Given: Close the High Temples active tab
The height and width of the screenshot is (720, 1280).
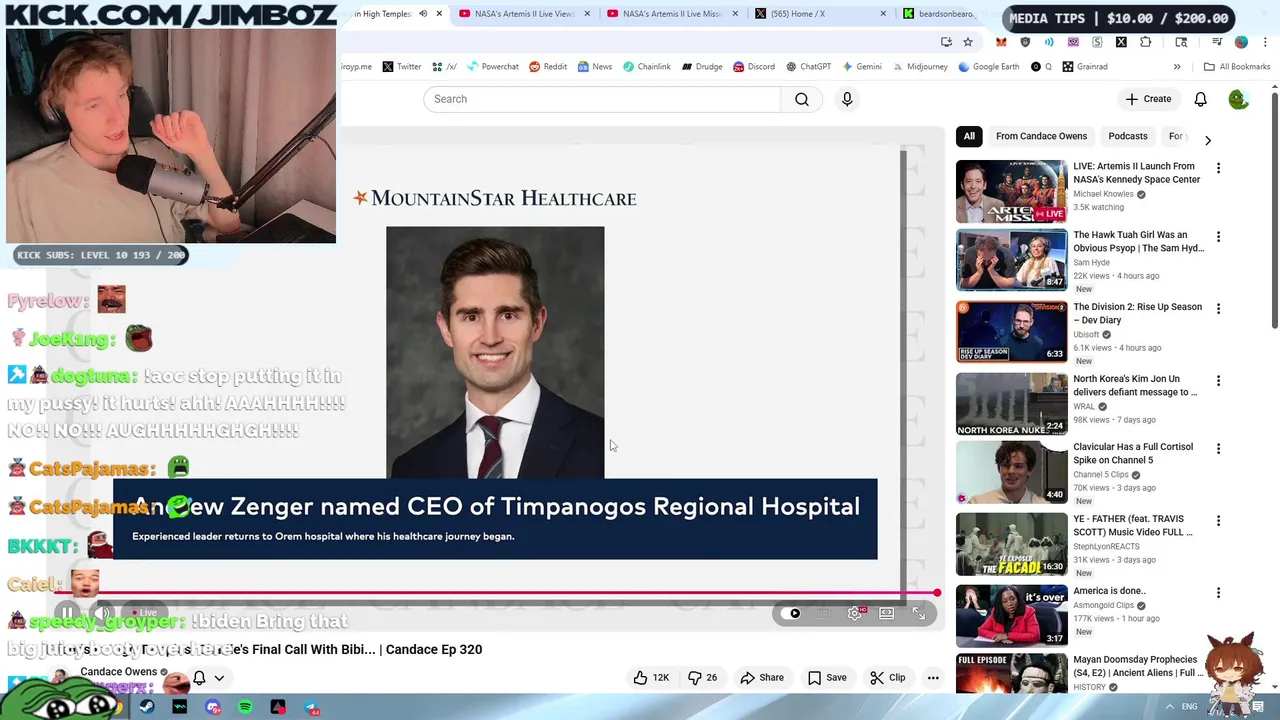Looking at the screenshot, I should (439, 14).
